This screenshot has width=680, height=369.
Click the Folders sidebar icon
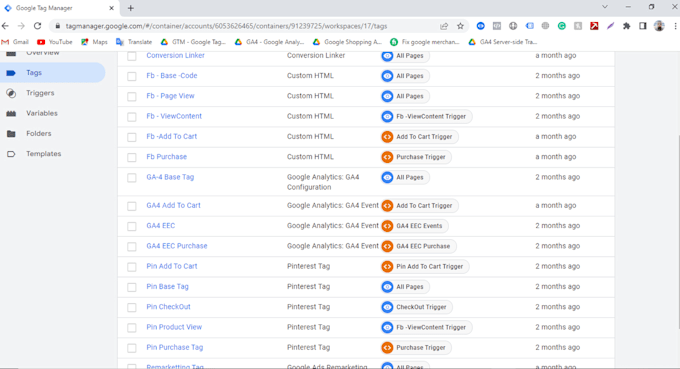[11, 134]
